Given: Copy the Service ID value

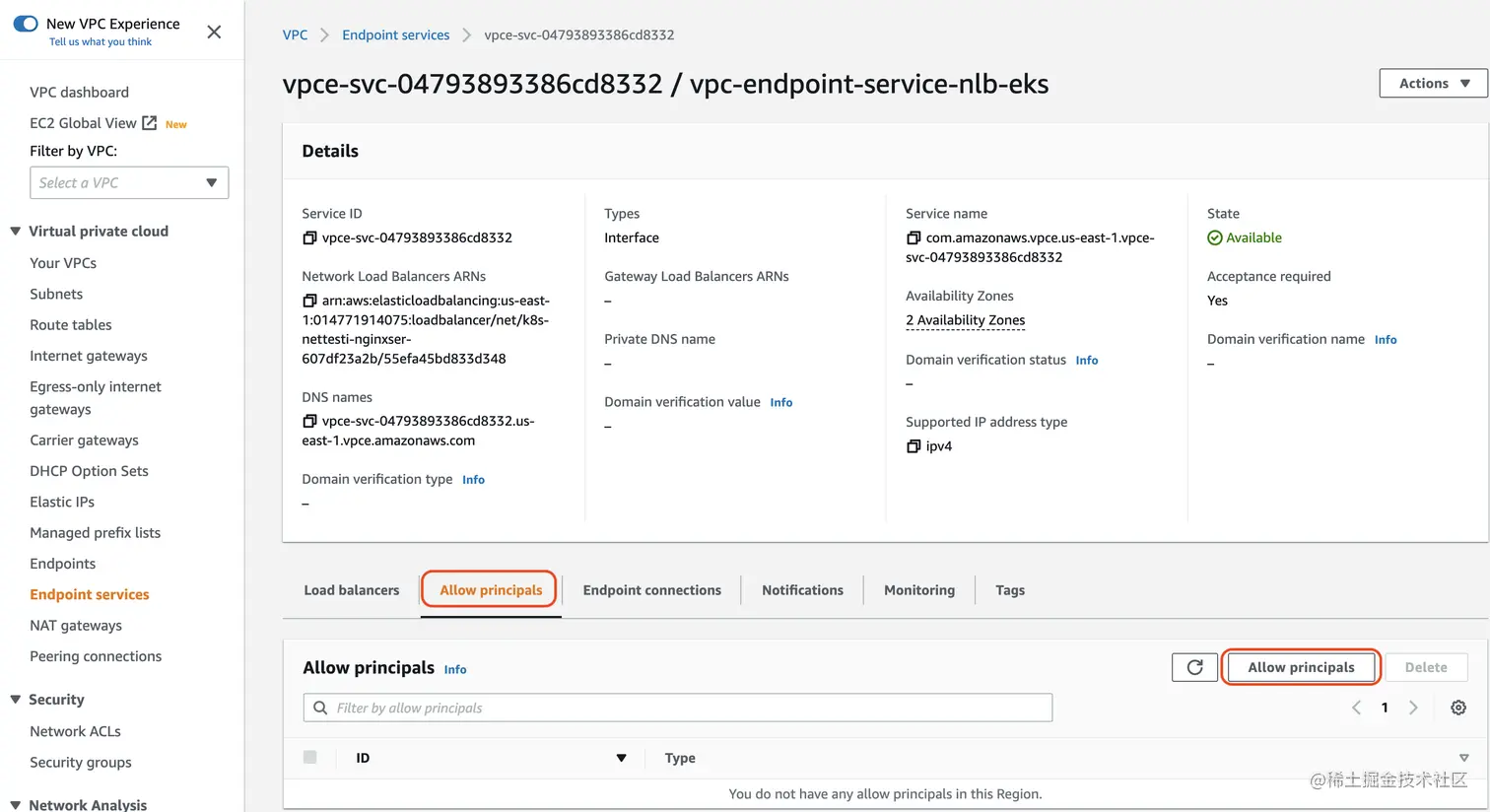Looking at the screenshot, I should 309,238.
